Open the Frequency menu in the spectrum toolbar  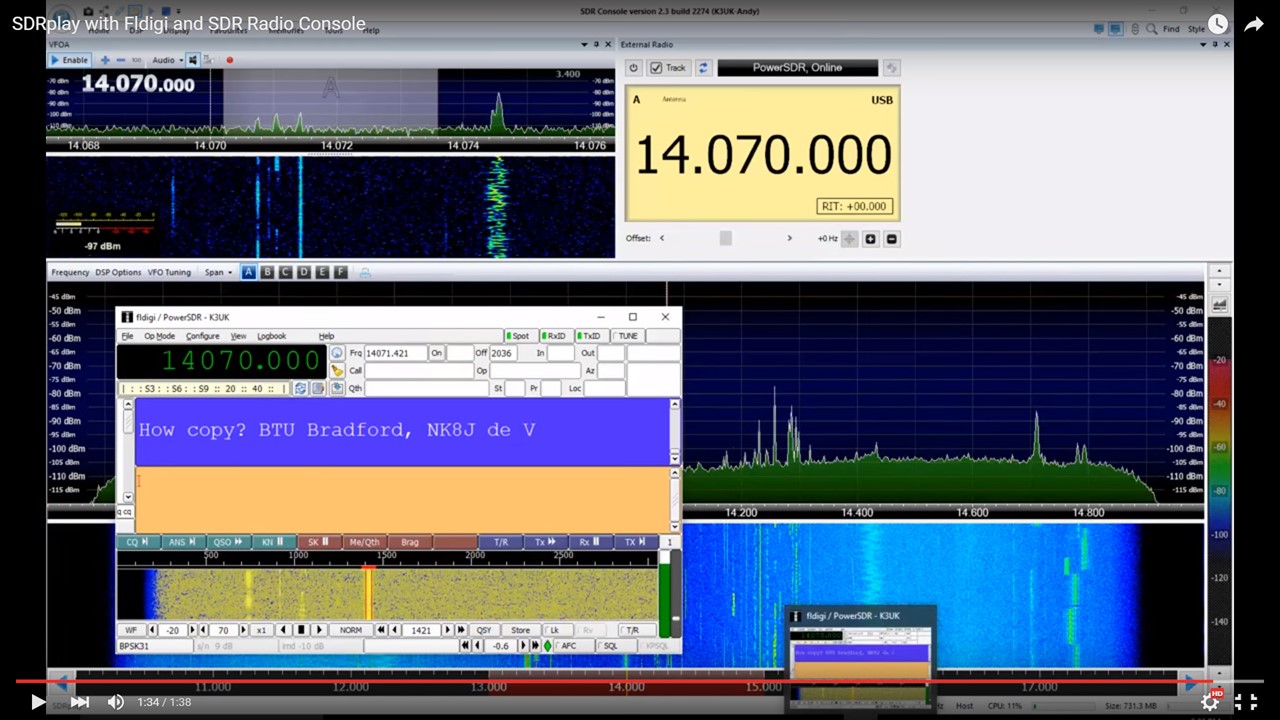click(70, 272)
